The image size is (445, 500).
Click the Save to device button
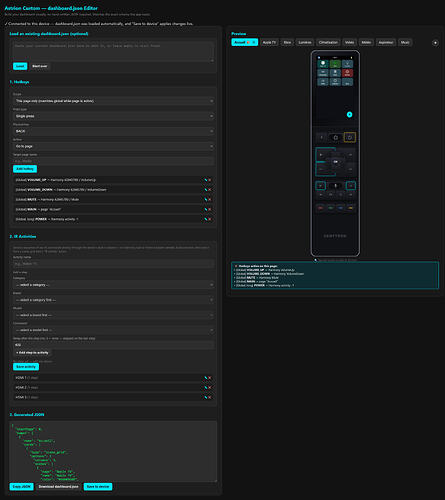[x=98, y=487]
